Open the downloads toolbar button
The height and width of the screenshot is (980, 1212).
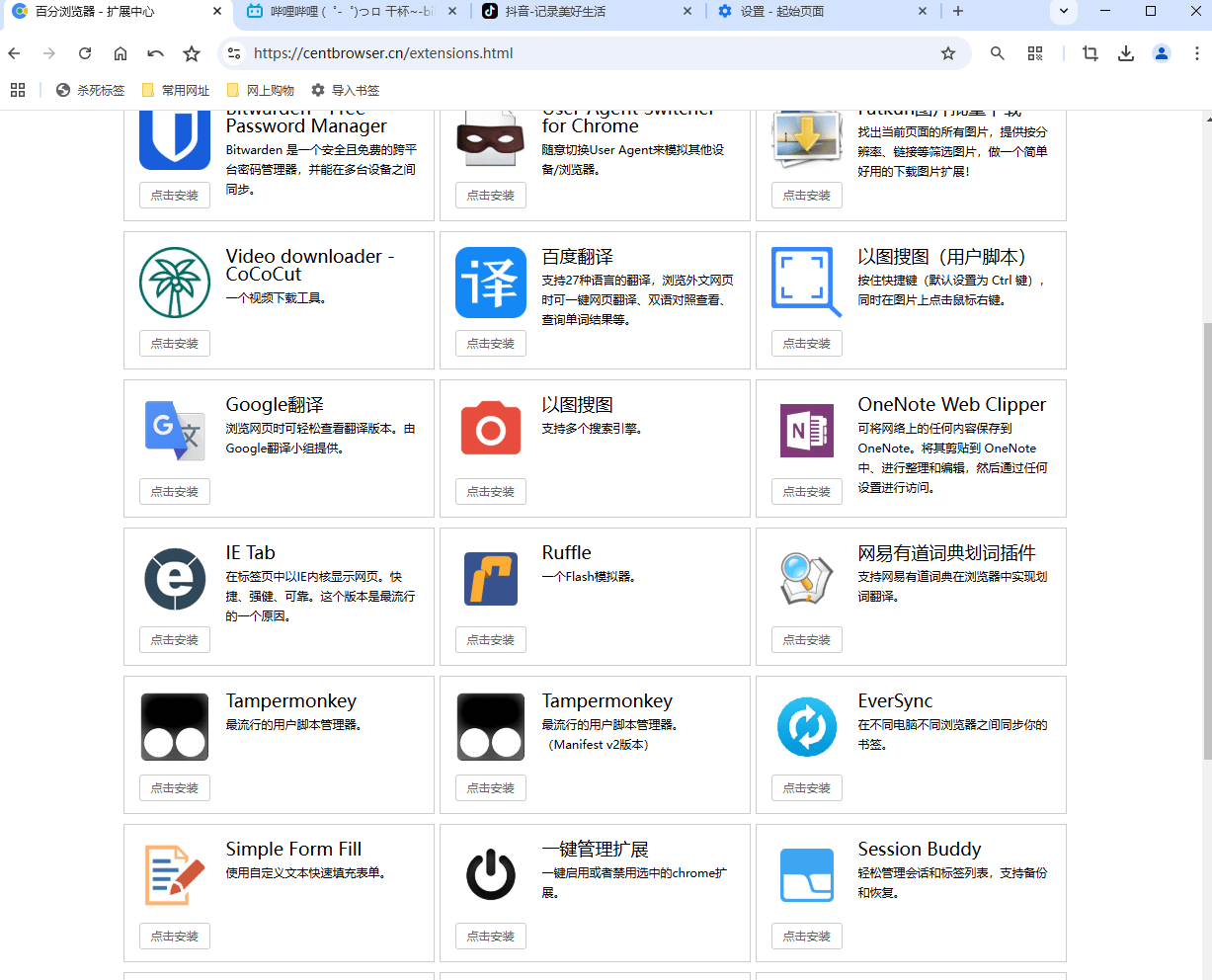point(1126,53)
